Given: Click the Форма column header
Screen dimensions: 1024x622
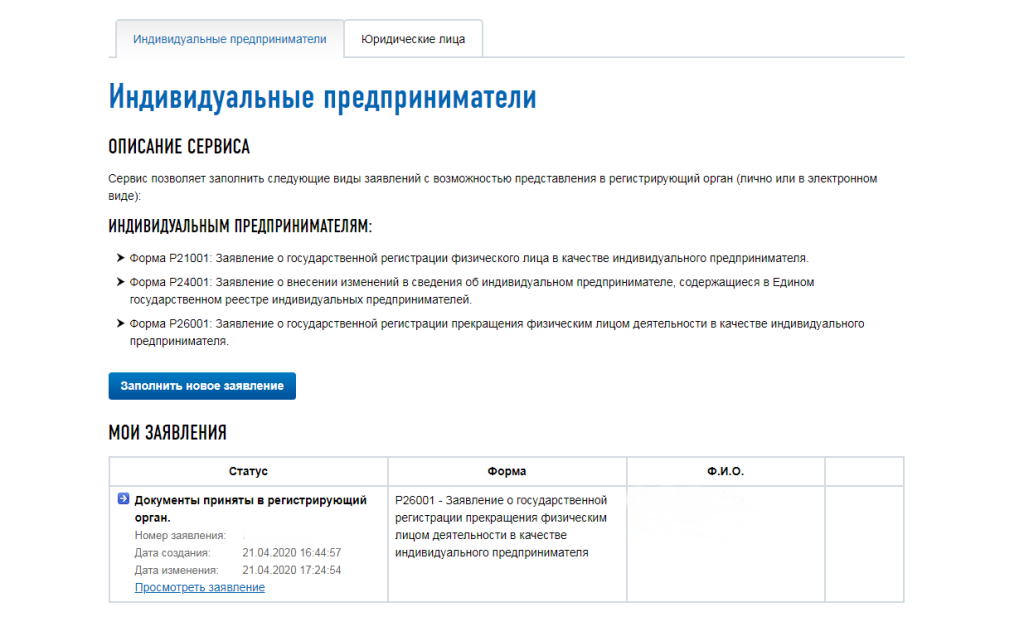Looking at the screenshot, I should (x=507, y=471).
